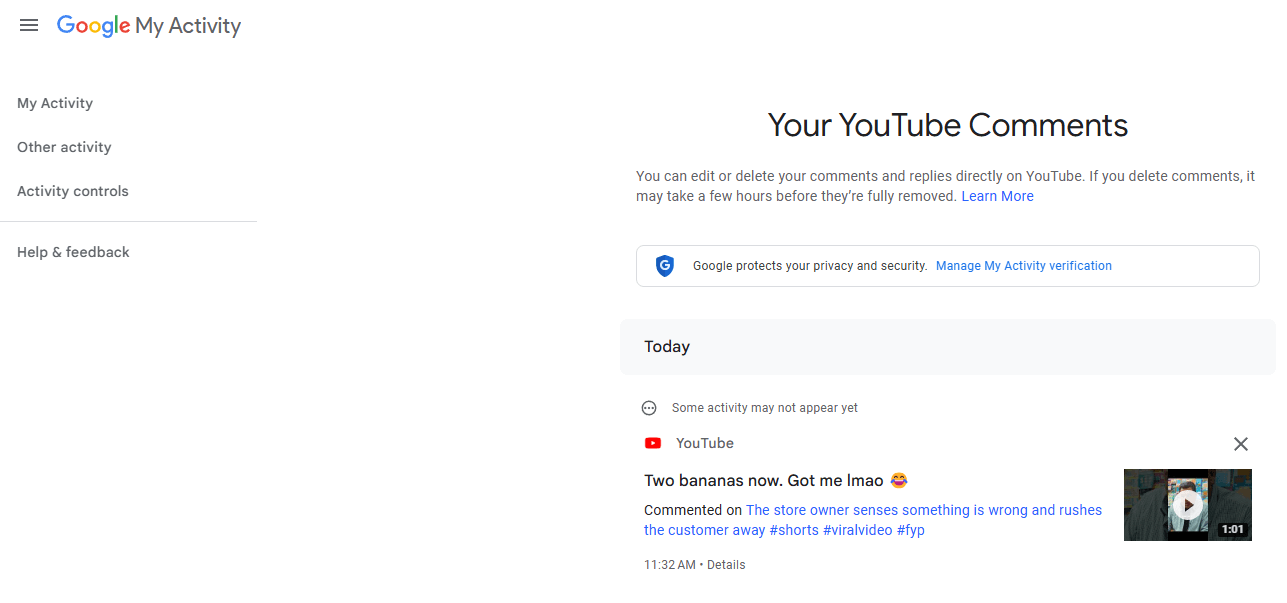Click the YouTube icon next to the activity entry
The width and height of the screenshot is (1287, 603).
pos(652,443)
